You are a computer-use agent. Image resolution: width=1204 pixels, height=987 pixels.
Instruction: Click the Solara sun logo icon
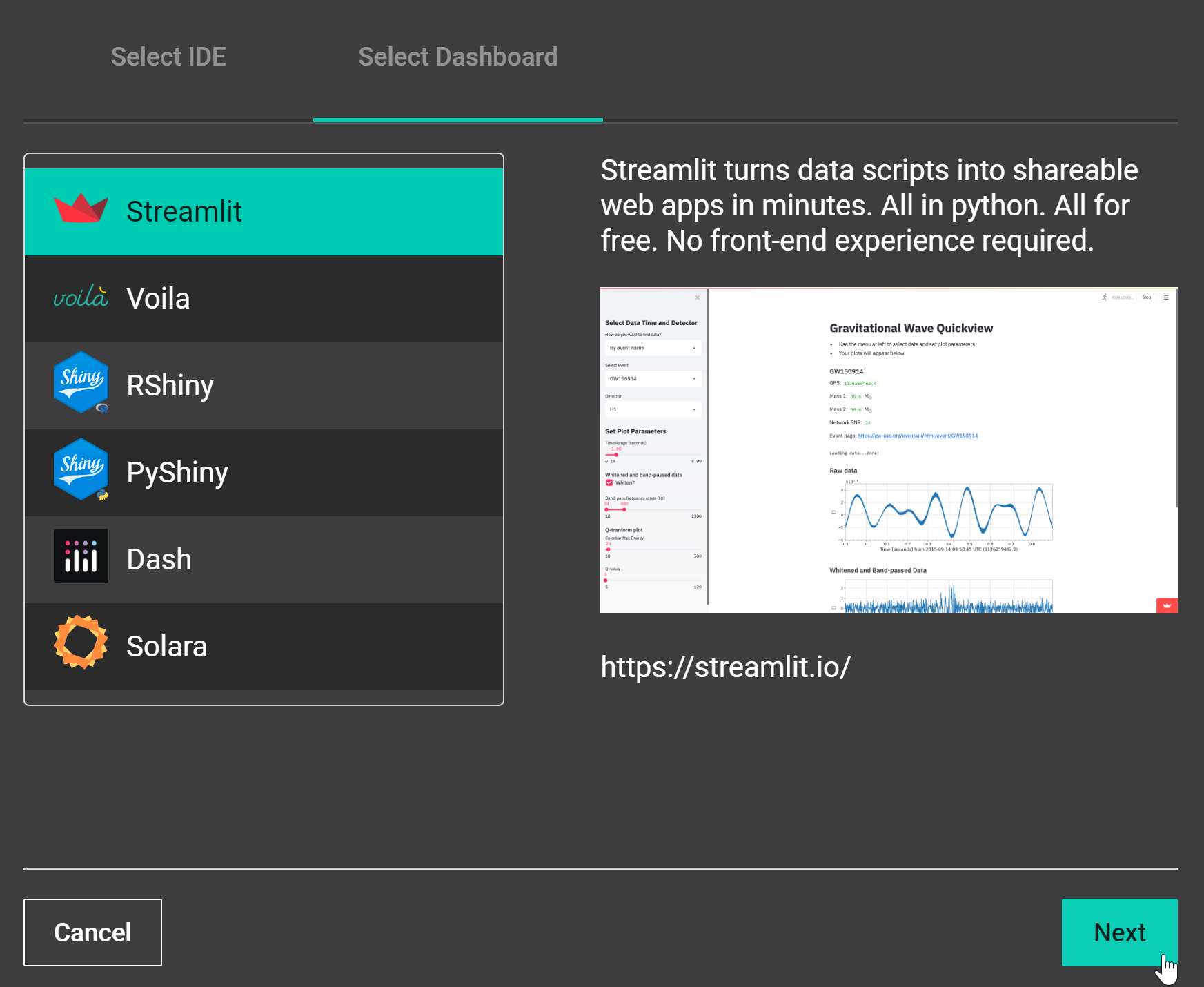81,642
